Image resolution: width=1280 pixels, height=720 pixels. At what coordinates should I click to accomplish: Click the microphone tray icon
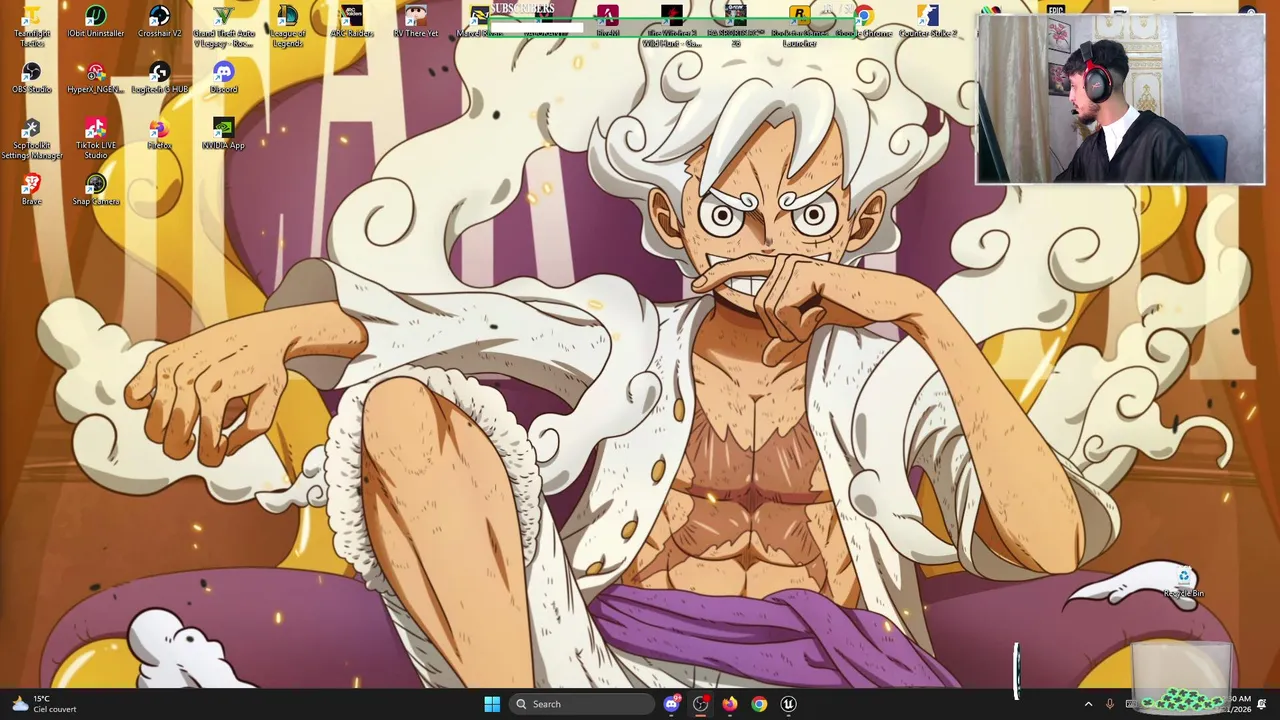tap(1109, 704)
